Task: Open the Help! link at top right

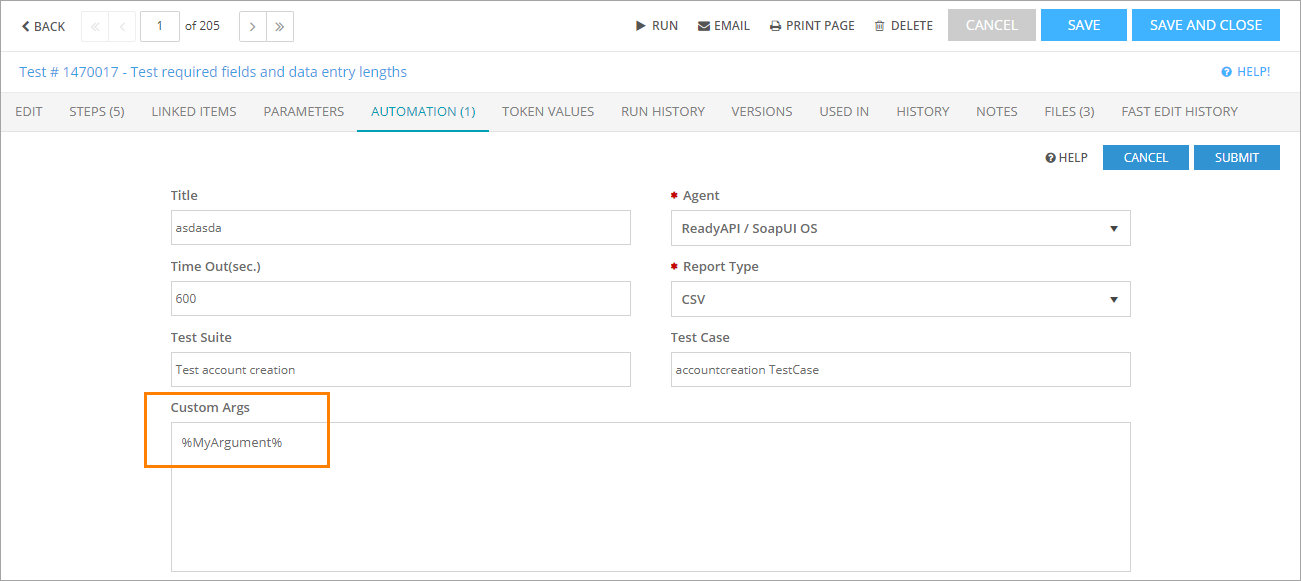Action: pyautogui.click(x=1246, y=72)
